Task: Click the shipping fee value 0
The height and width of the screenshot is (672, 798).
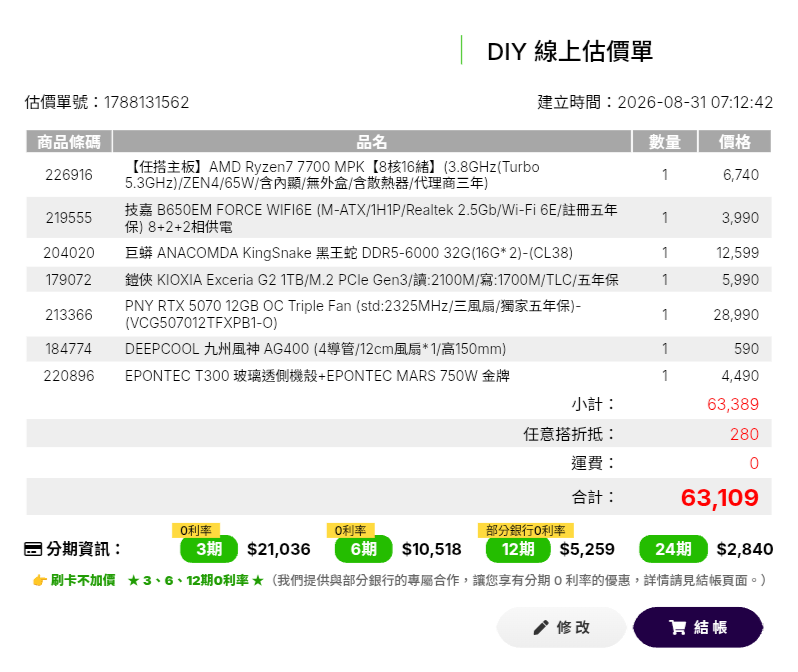Action: 754,463
